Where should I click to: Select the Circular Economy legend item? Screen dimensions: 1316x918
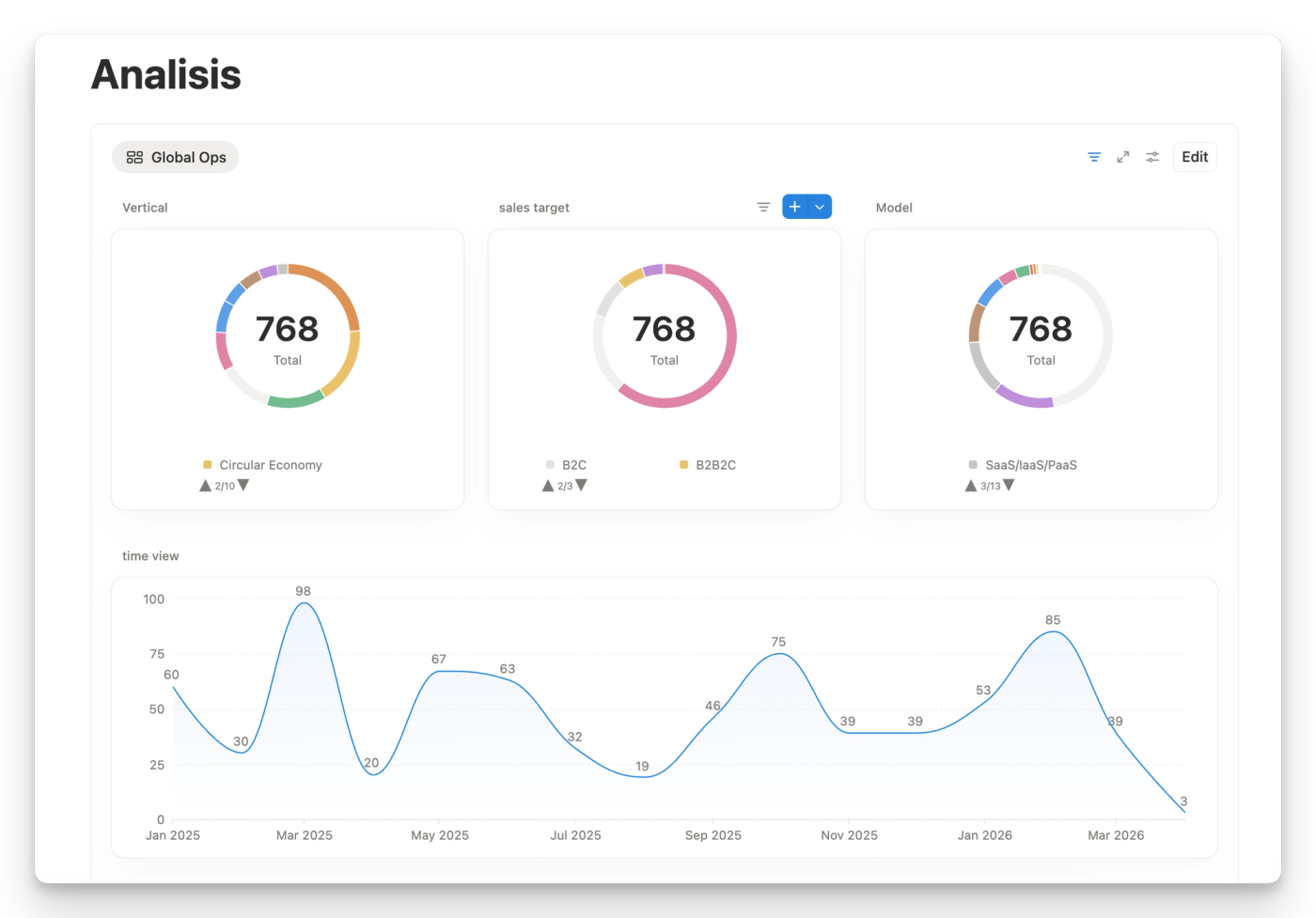(262, 465)
